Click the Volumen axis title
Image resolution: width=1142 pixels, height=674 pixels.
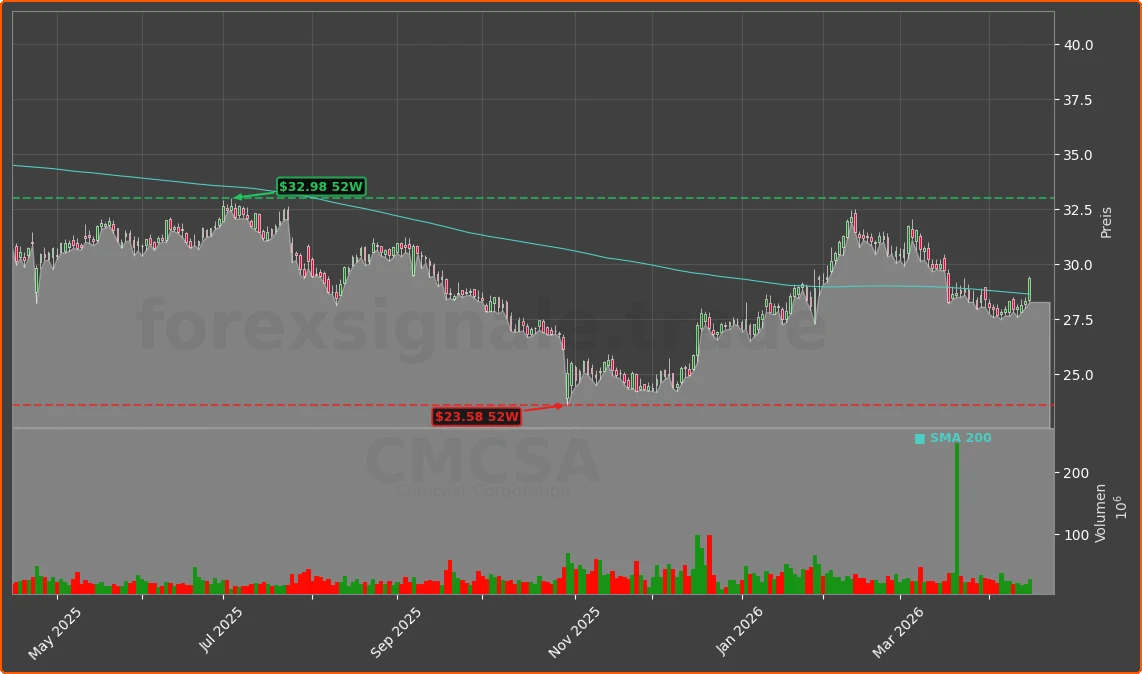point(1100,513)
